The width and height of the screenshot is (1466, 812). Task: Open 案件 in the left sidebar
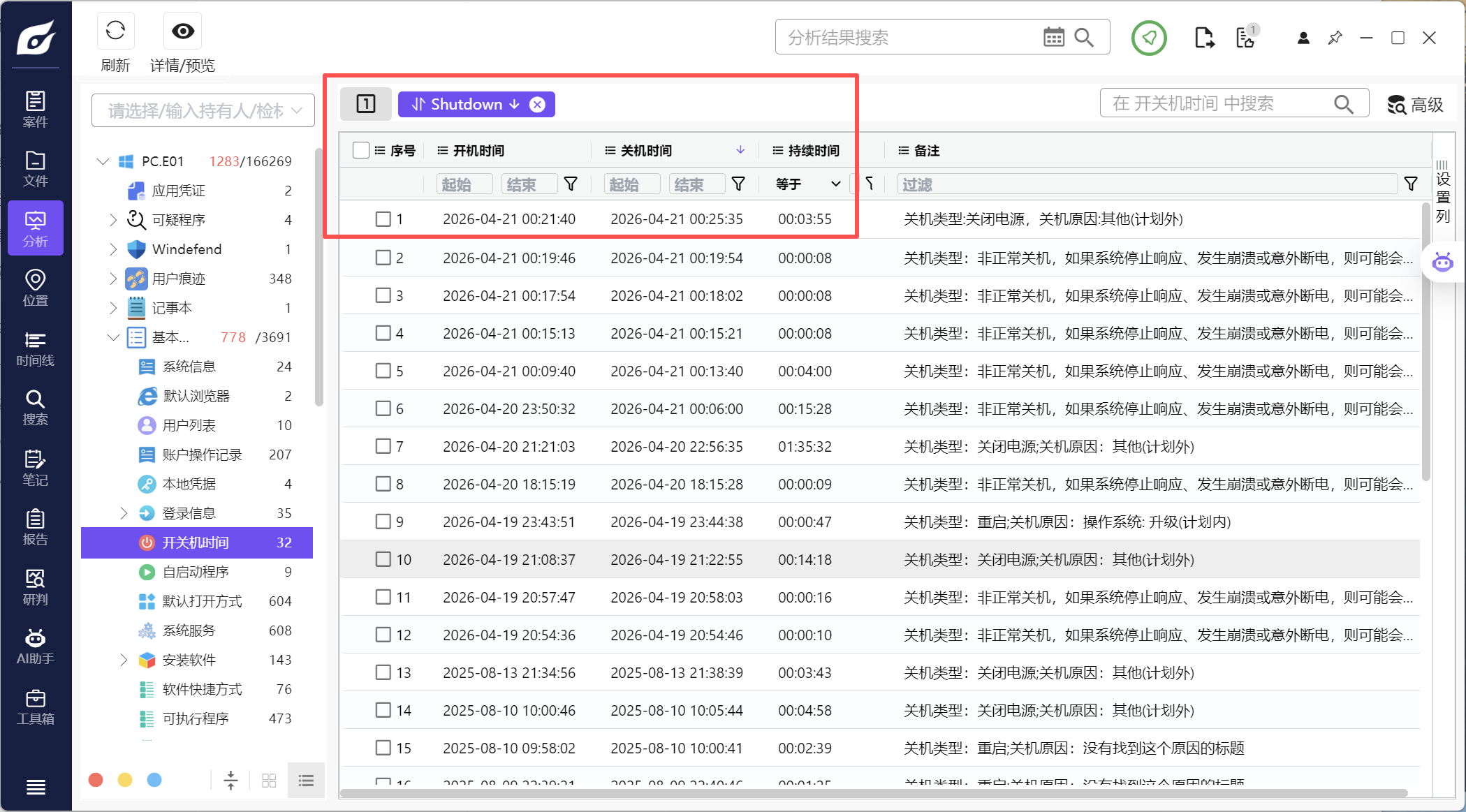(x=35, y=110)
